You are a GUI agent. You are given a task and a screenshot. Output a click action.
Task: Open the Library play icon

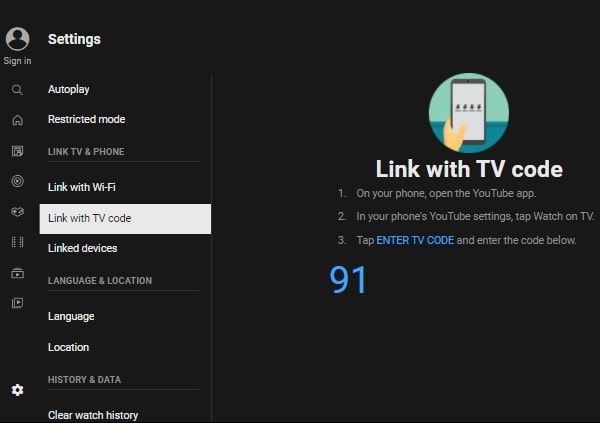[17, 303]
